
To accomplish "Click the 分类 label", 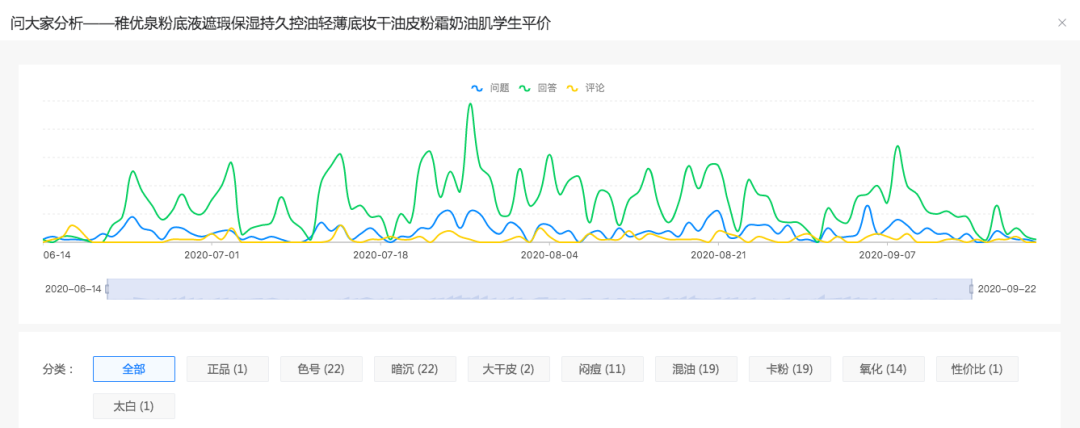I will tap(59, 369).
